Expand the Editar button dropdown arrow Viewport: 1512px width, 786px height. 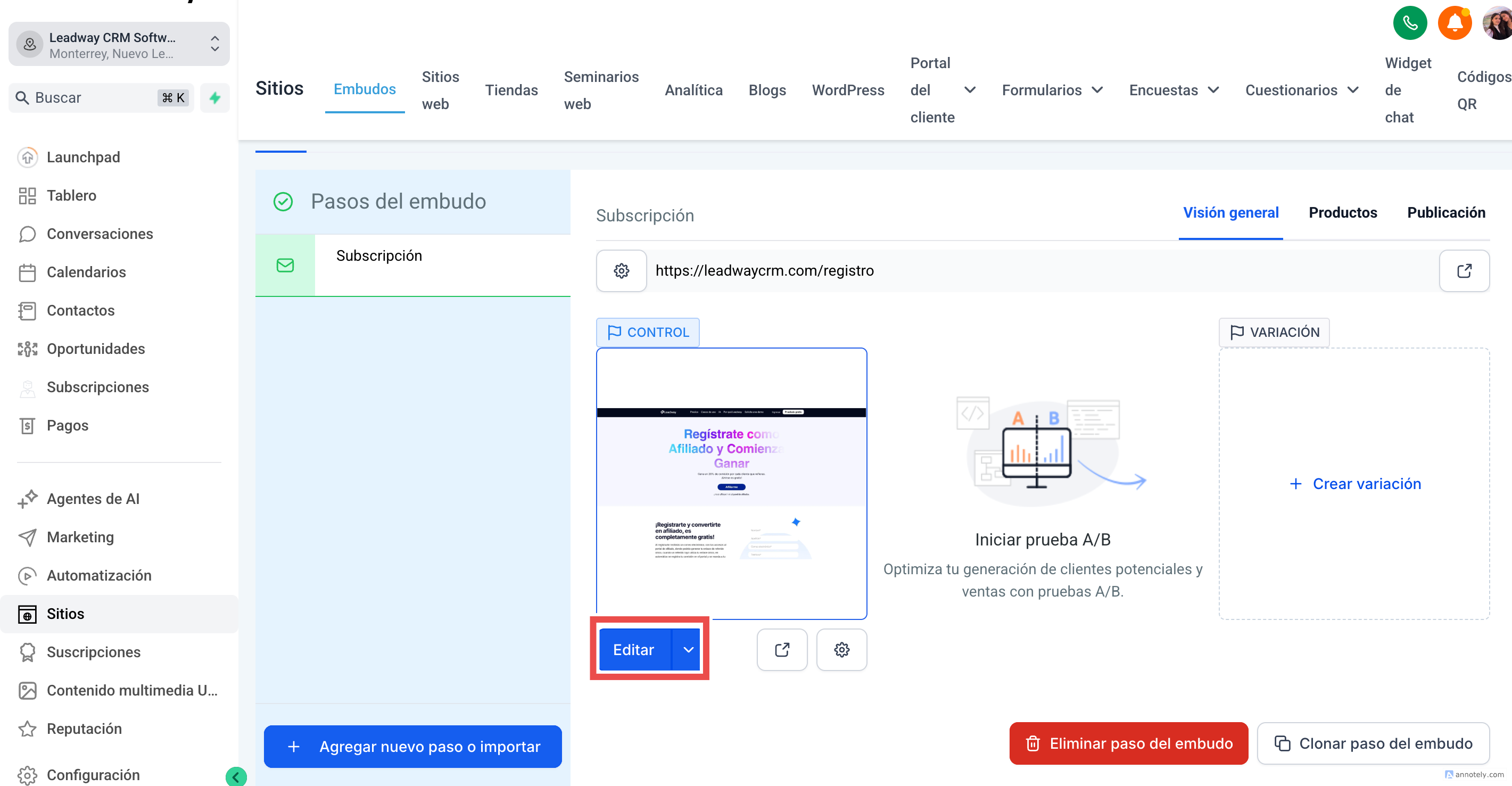[x=688, y=649]
